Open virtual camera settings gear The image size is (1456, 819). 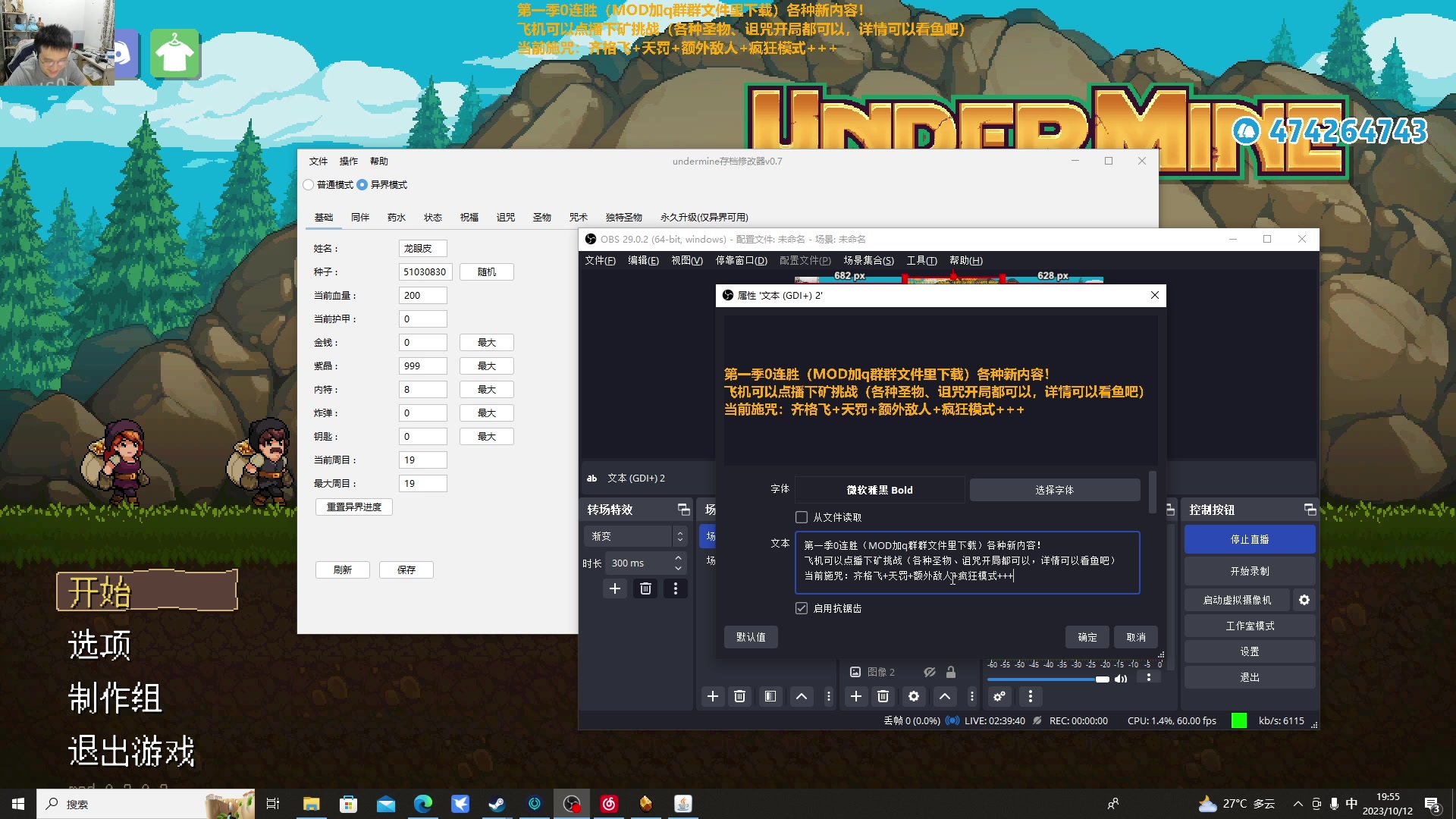pos(1304,600)
